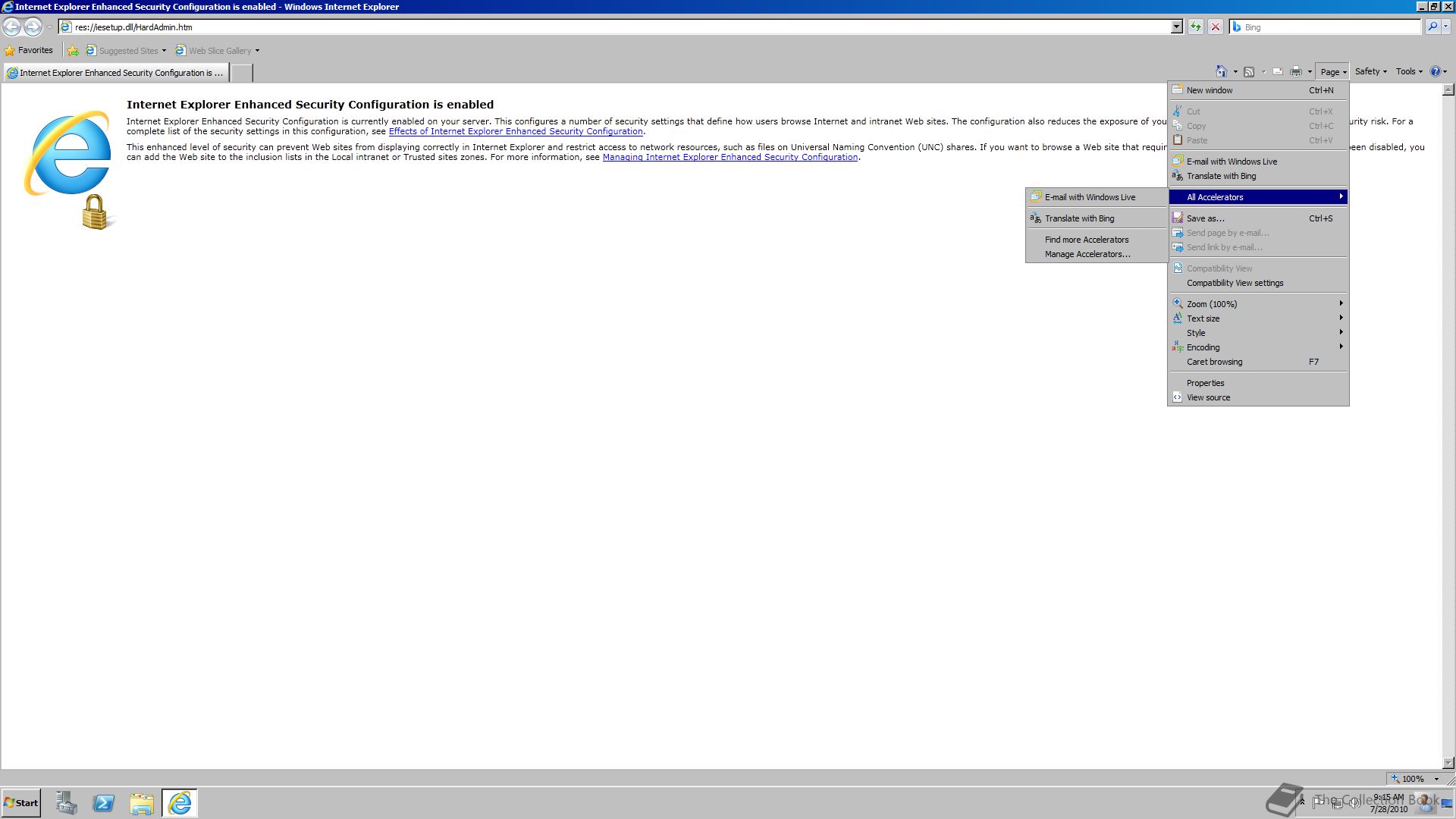Click the Forward navigation arrow button
Screen dimensions: 1456x819
point(33,27)
